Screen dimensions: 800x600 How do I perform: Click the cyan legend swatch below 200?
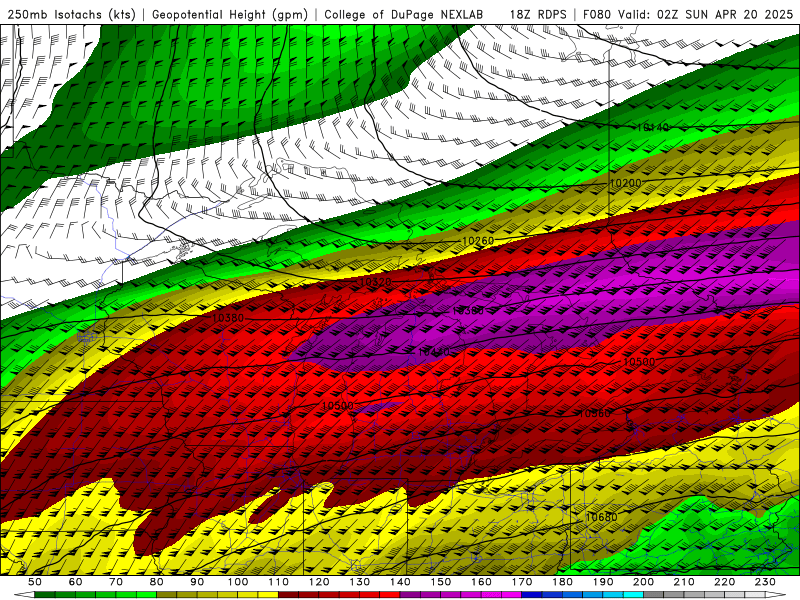[x=633, y=595]
